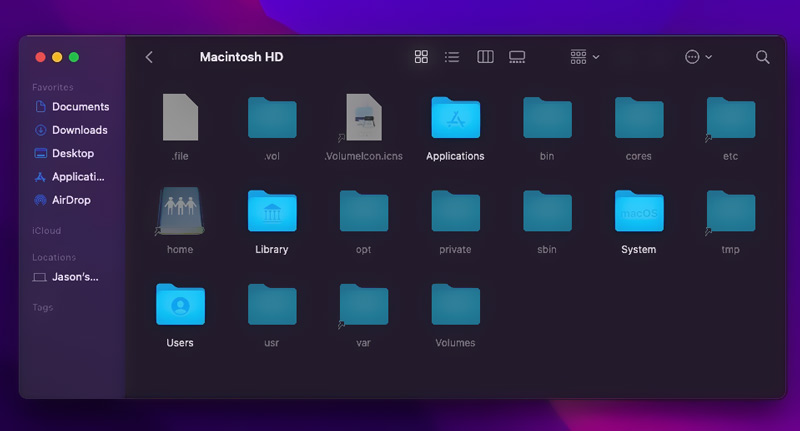Screen dimensions: 800x431
Task: Click the ".VolumeIcon.icns" file name label
Action: click(x=363, y=156)
